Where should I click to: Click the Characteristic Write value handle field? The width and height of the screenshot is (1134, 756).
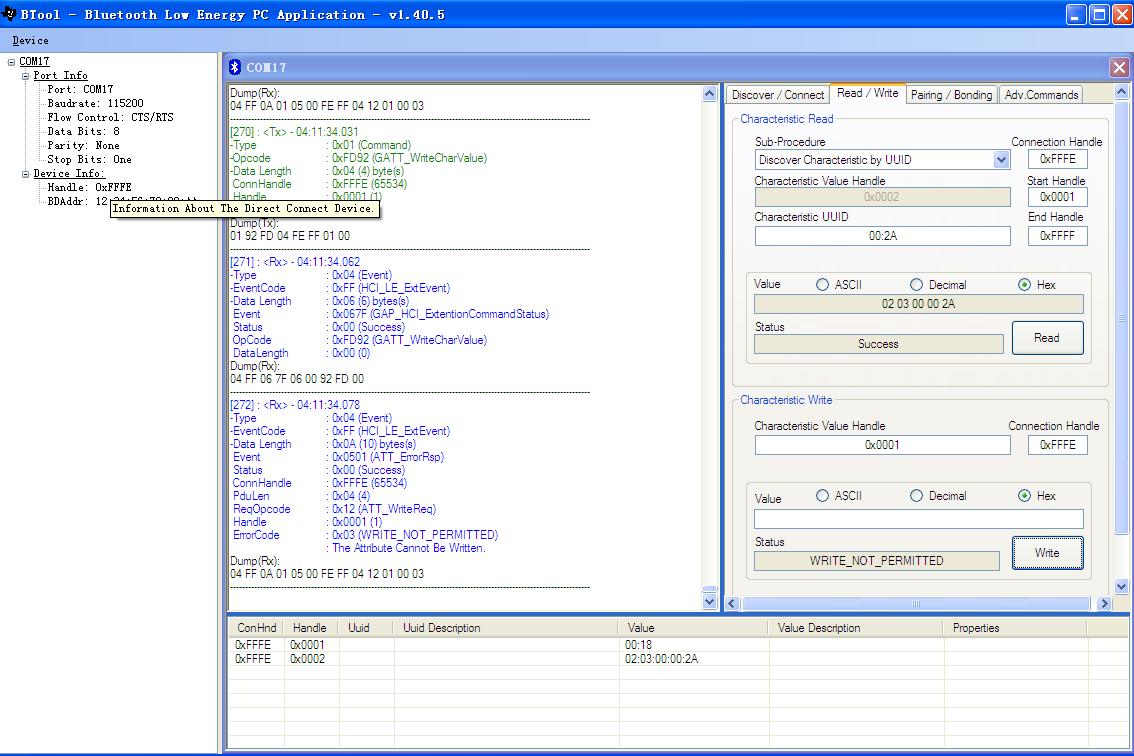coord(882,445)
